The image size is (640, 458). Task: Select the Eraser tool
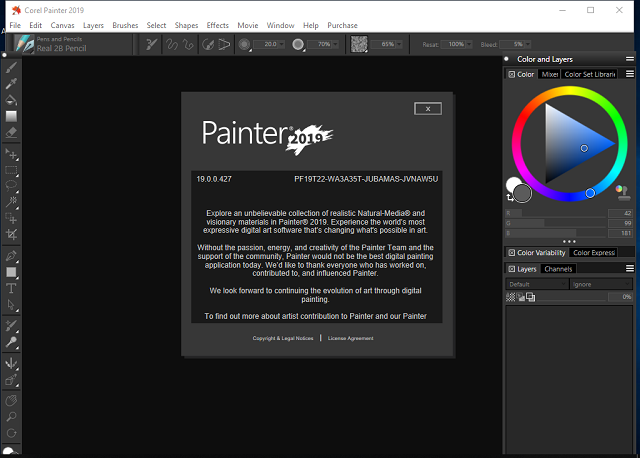[x=11, y=133]
